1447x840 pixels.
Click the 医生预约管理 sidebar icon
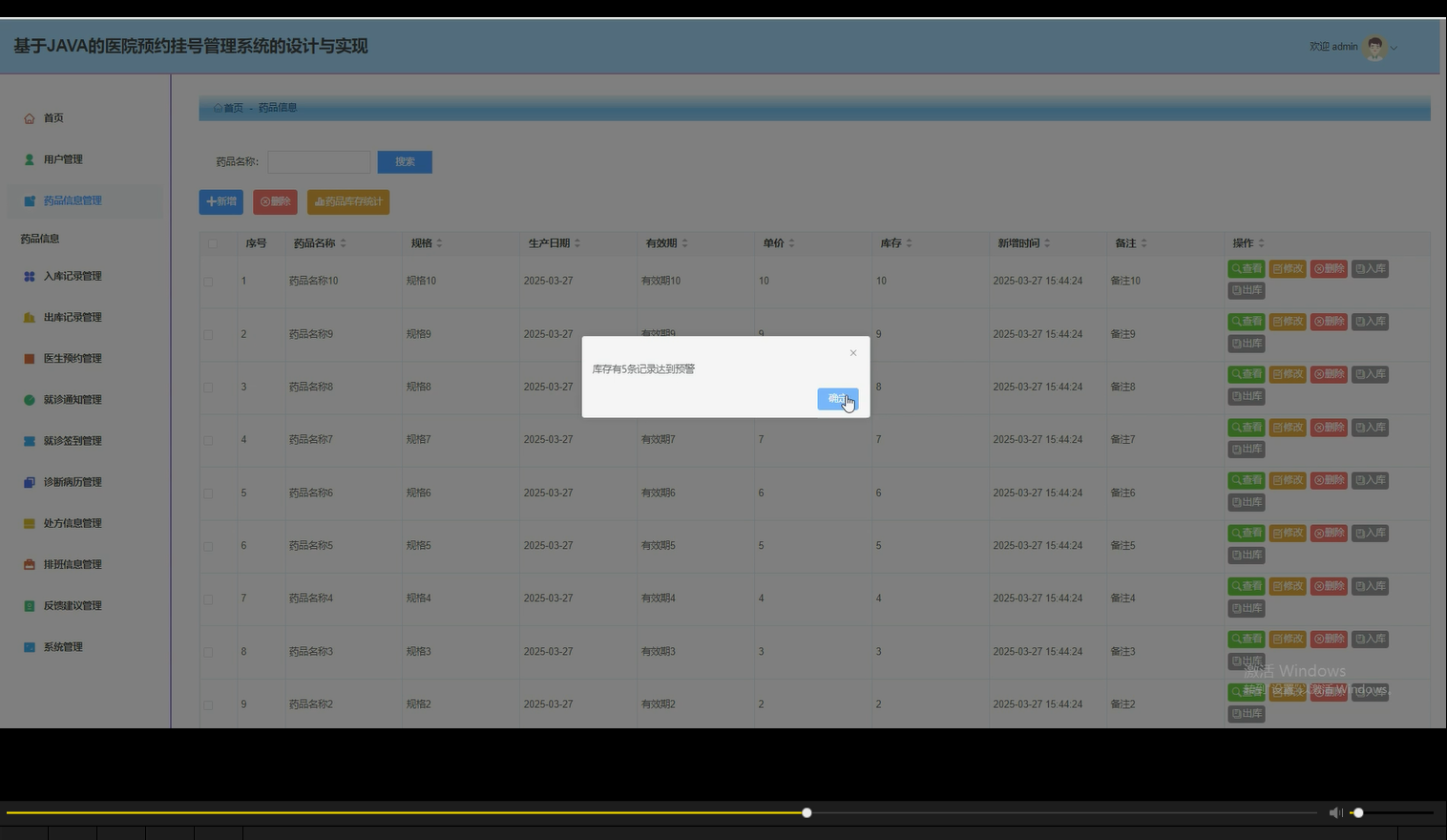point(30,358)
